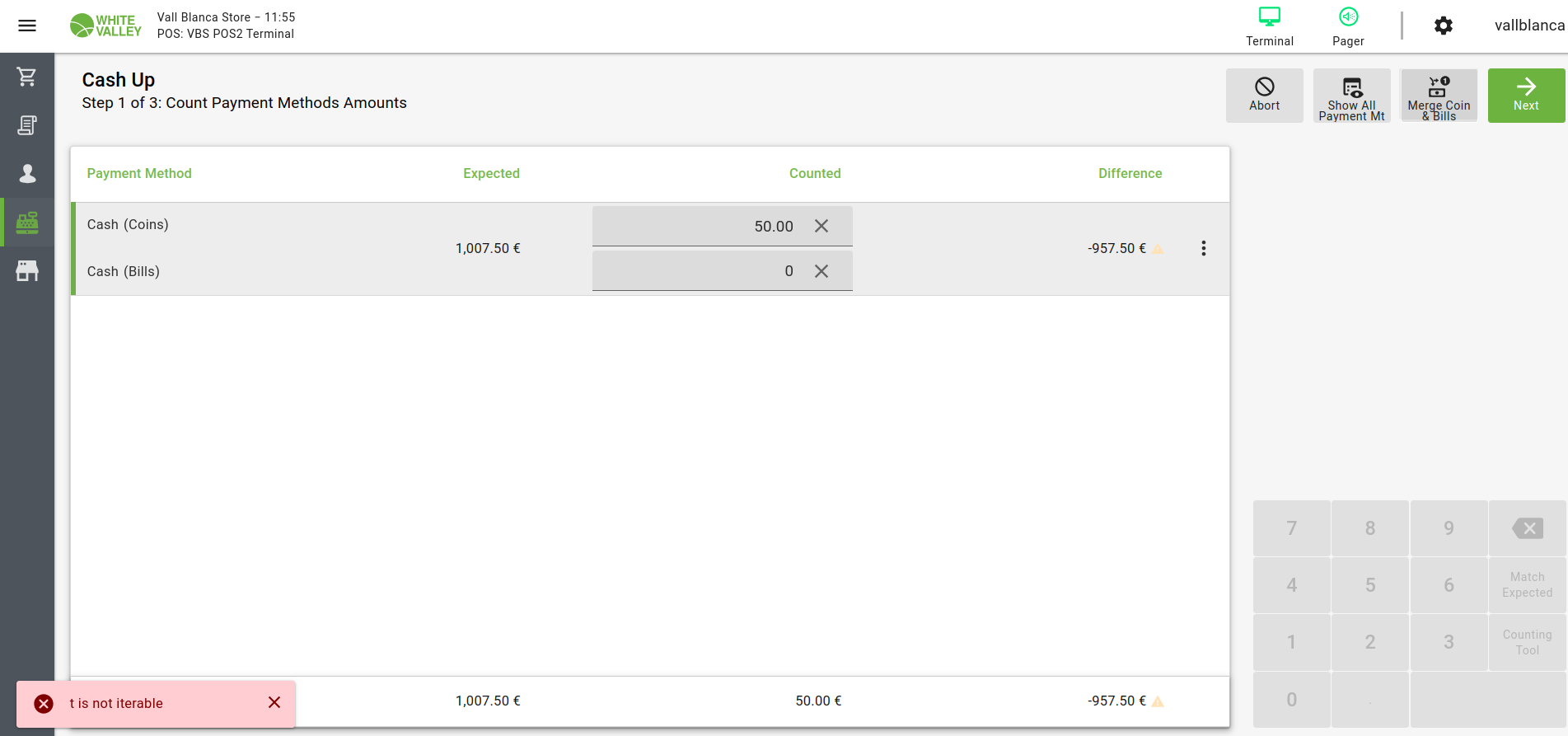Click the numpad backspace key
Image resolution: width=1568 pixels, height=736 pixels.
pos(1528,528)
